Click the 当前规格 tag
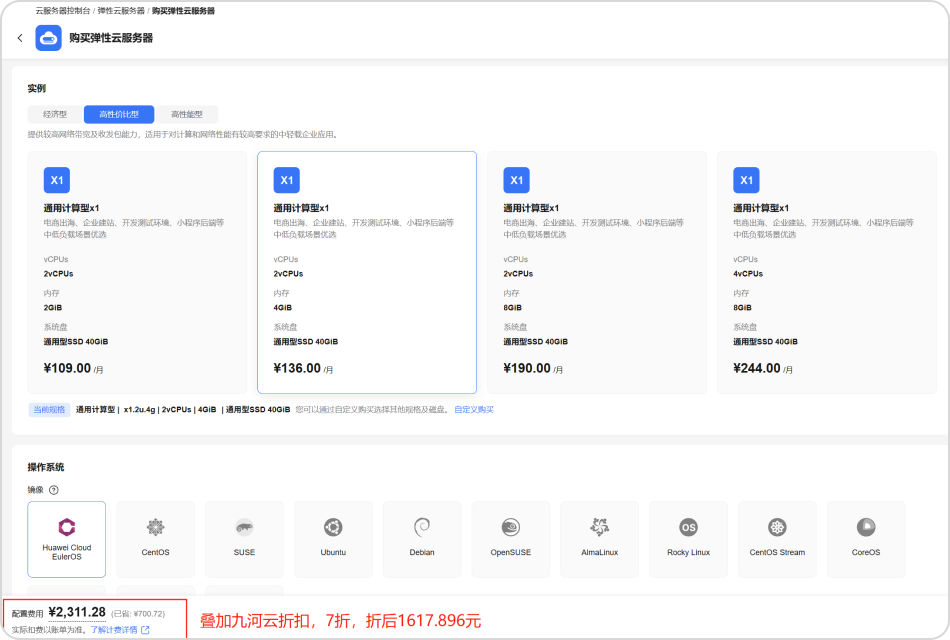 tap(49, 410)
